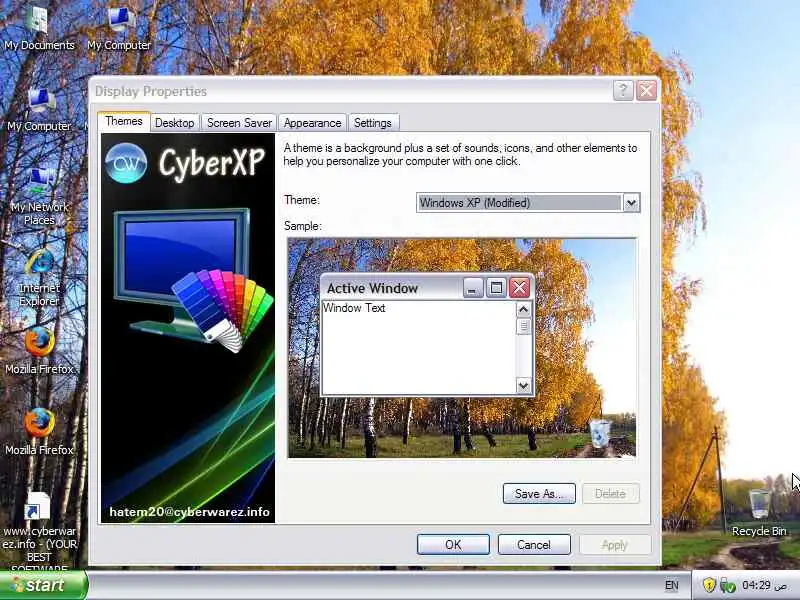800x600 pixels.
Task: Open the Appearance tab
Action: coord(312,123)
